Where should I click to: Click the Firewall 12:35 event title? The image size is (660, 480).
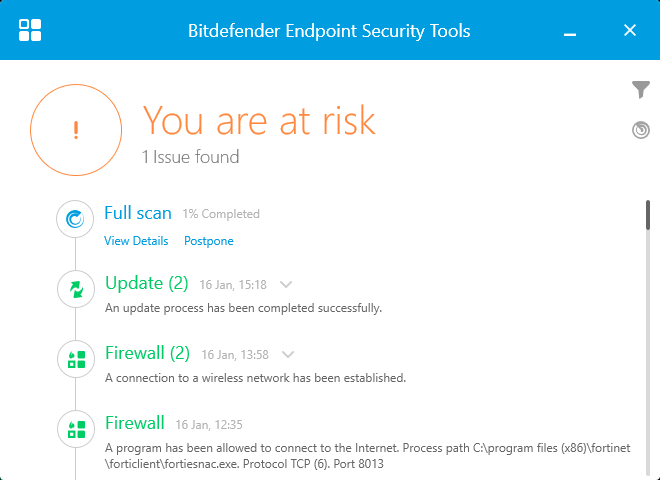(134, 423)
